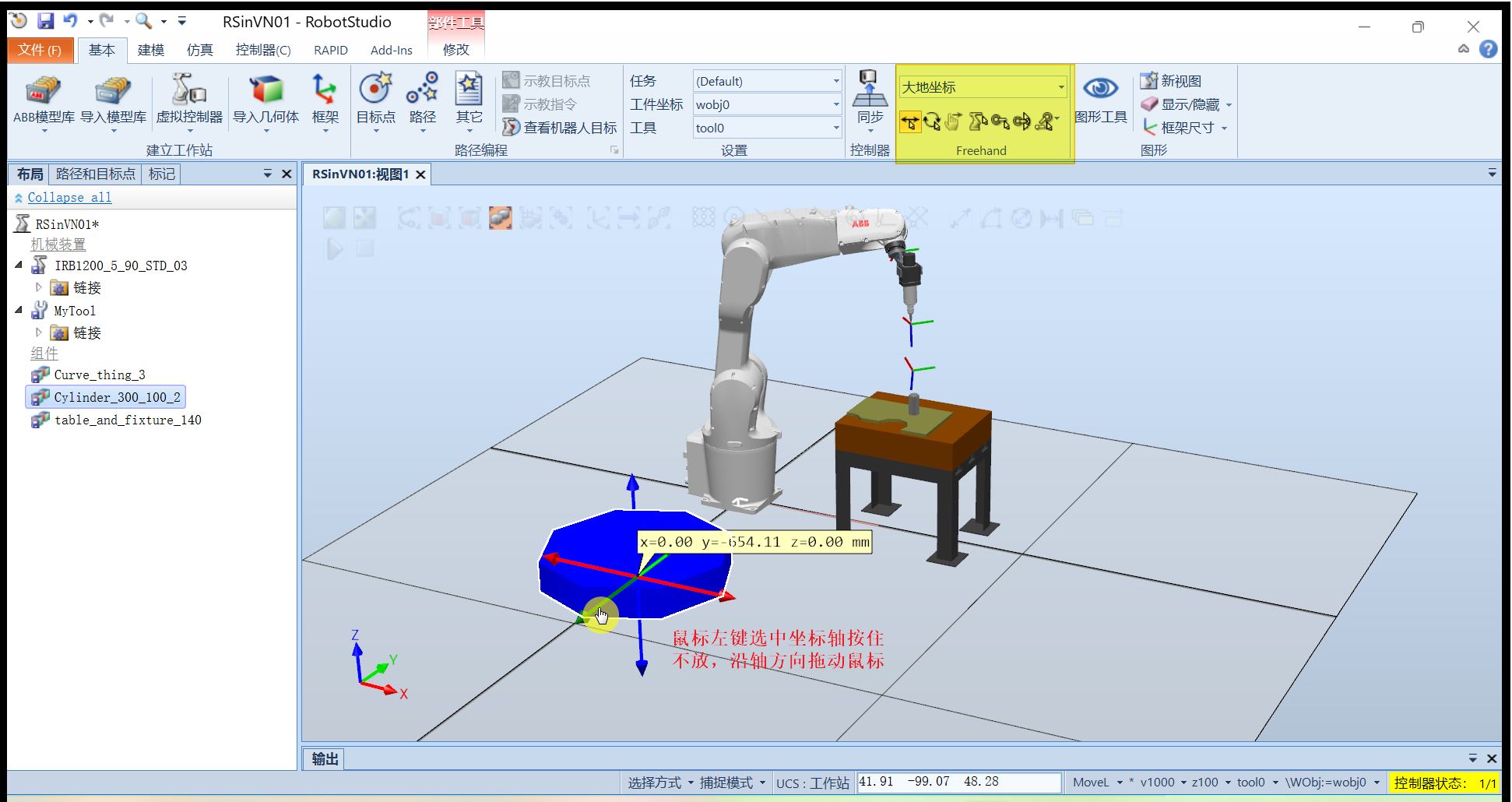This screenshot has width=1512, height=802.
Task: Click the magnifier icon in the title bar
Action: pyautogui.click(x=143, y=21)
